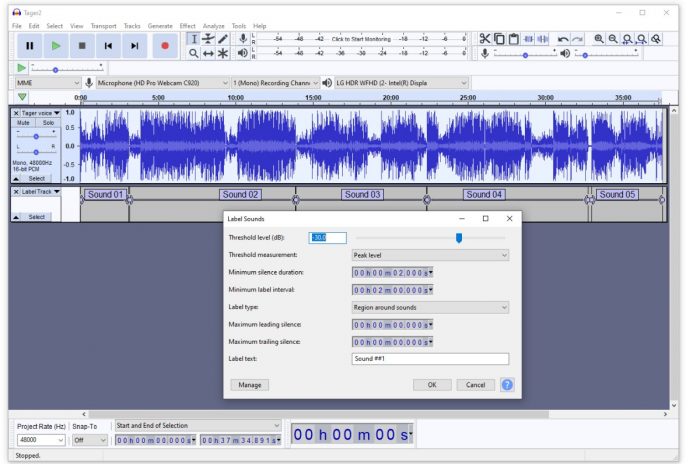This screenshot has height=464, width=700.
Task: Click the Threshold level slider handle
Action: pyautogui.click(x=459, y=238)
